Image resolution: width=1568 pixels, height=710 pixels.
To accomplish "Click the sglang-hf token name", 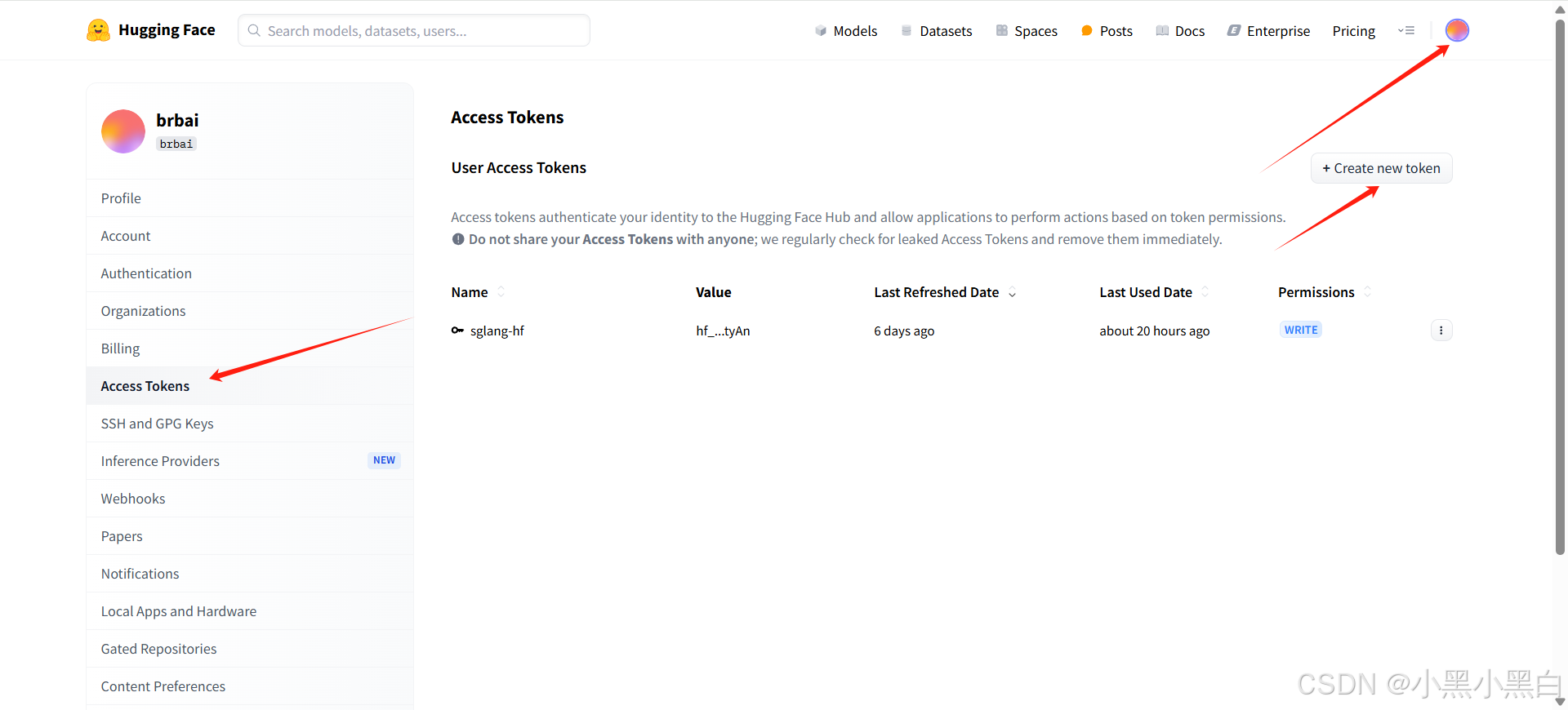I will [x=497, y=331].
